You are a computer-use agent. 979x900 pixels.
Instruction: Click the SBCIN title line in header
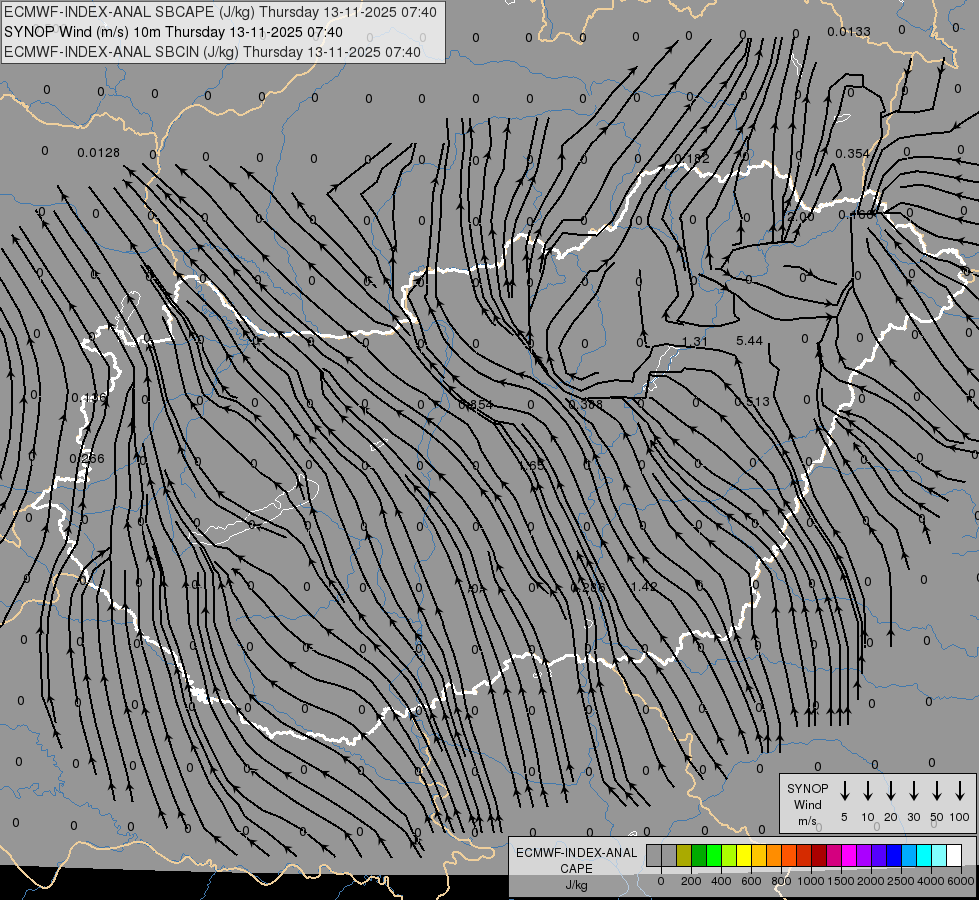click(212, 52)
